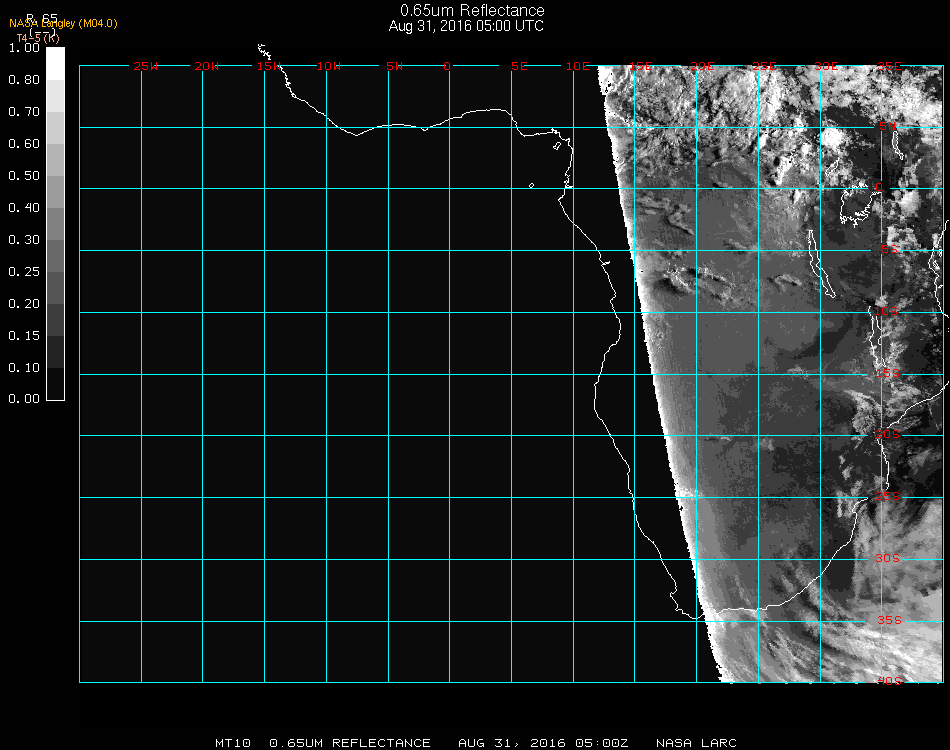Click the 15W longitude label
Image resolution: width=950 pixels, height=750 pixels.
click(268, 67)
